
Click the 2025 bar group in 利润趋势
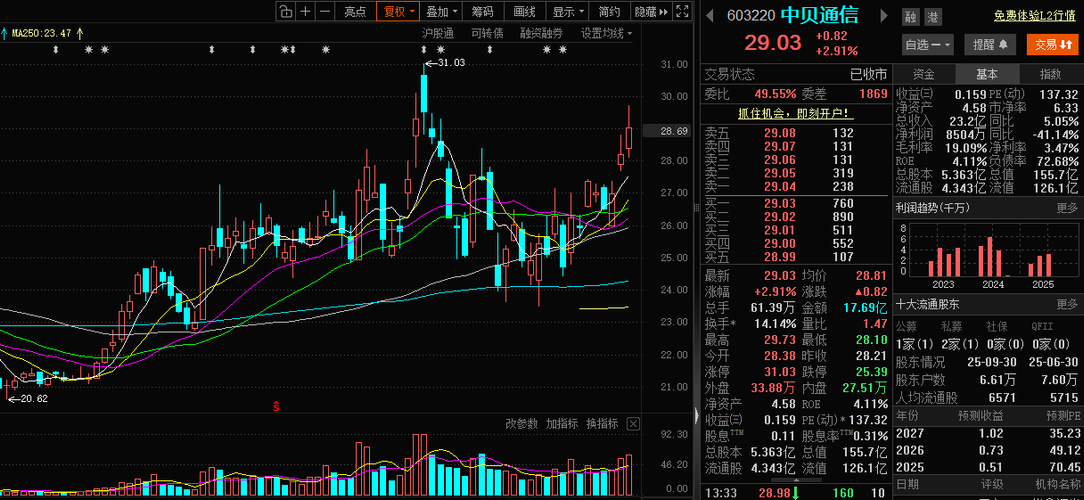(1040, 266)
